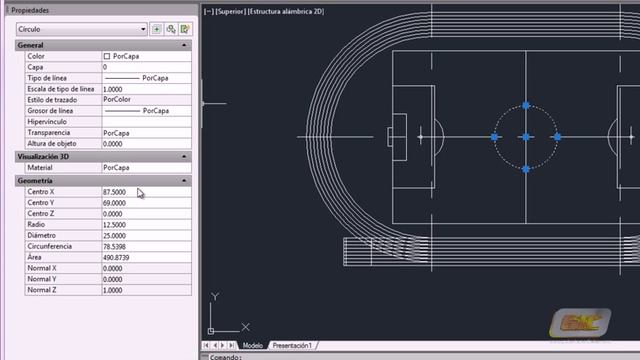Click the Tipo de línea PorCapa value
This screenshot has height=360, width=640.
pos(146,78)
